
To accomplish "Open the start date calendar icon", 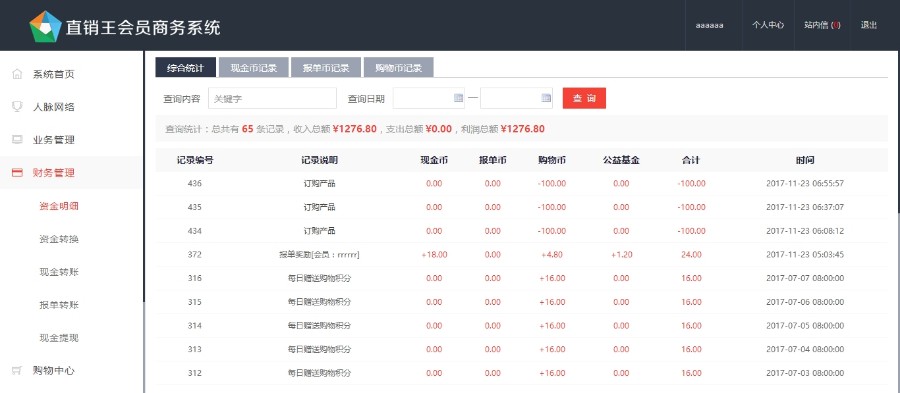I will [x=458, y=98].
